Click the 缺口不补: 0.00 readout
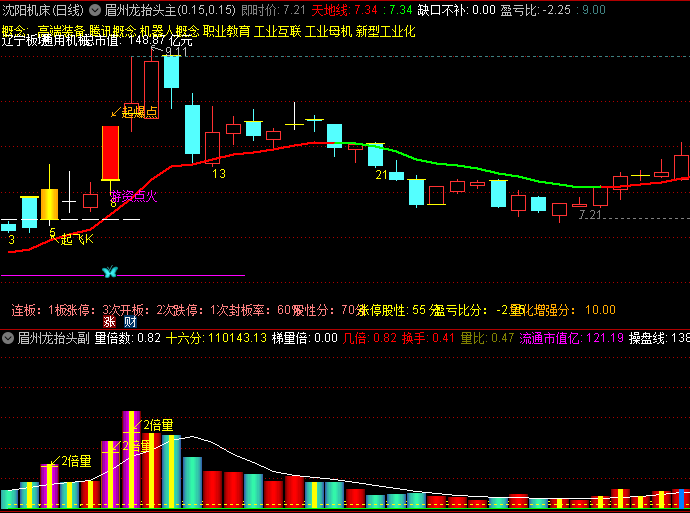The image size is (690, 513). [x=457, y=10]
